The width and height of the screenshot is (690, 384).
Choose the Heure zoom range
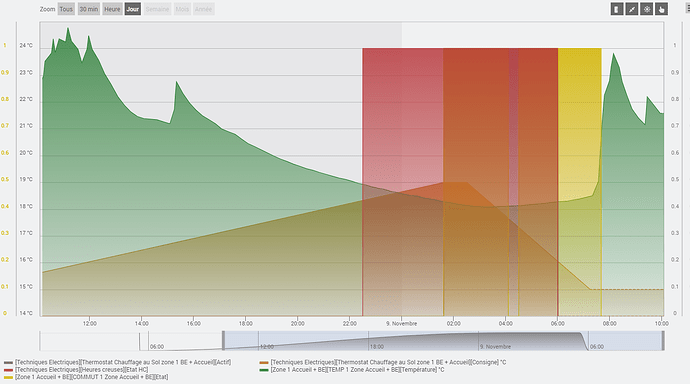(112, 9)
